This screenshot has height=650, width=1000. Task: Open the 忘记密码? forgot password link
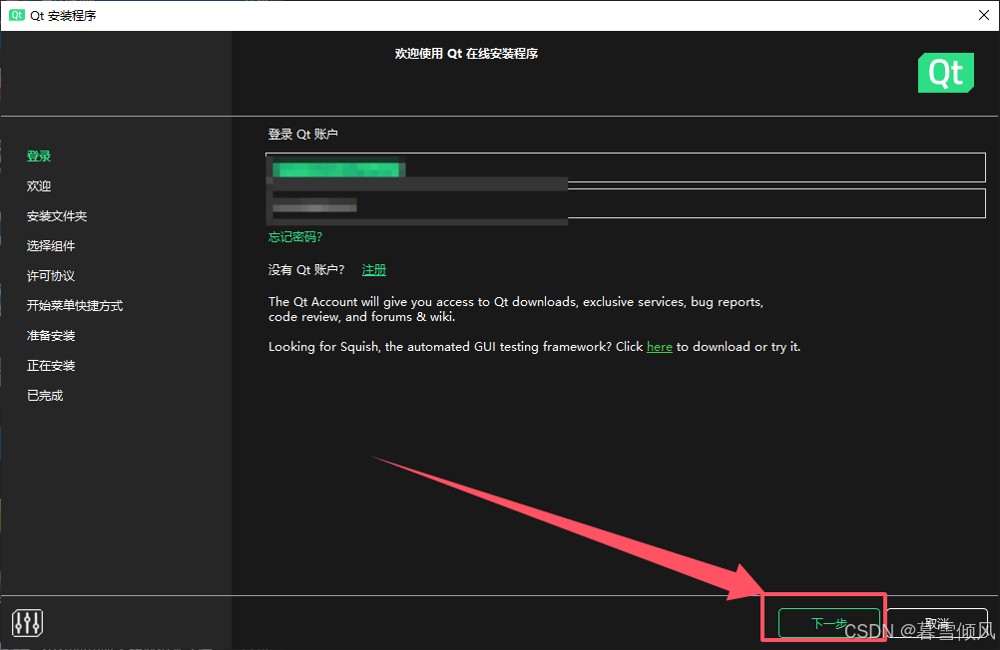tap(295, 237)
